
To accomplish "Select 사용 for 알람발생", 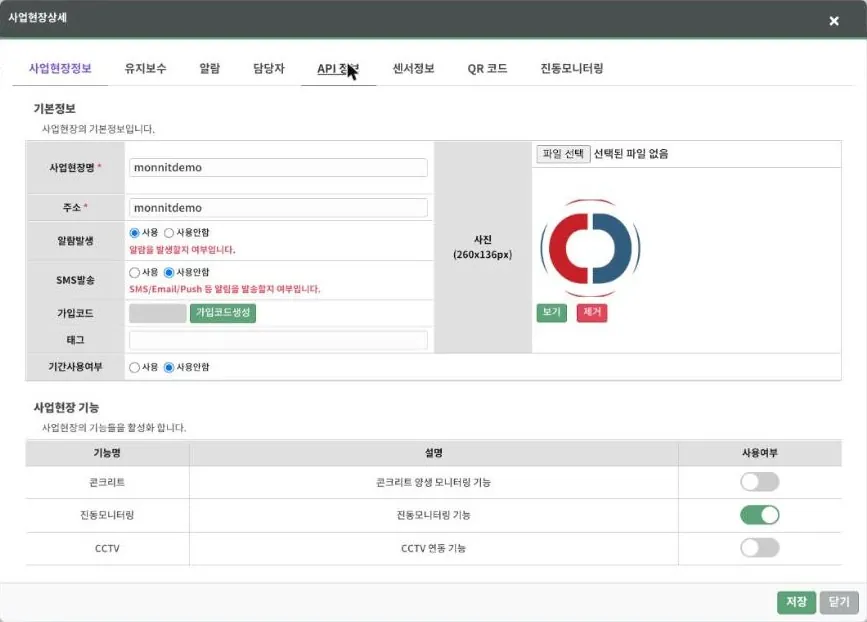I will [x=134, y=233].
